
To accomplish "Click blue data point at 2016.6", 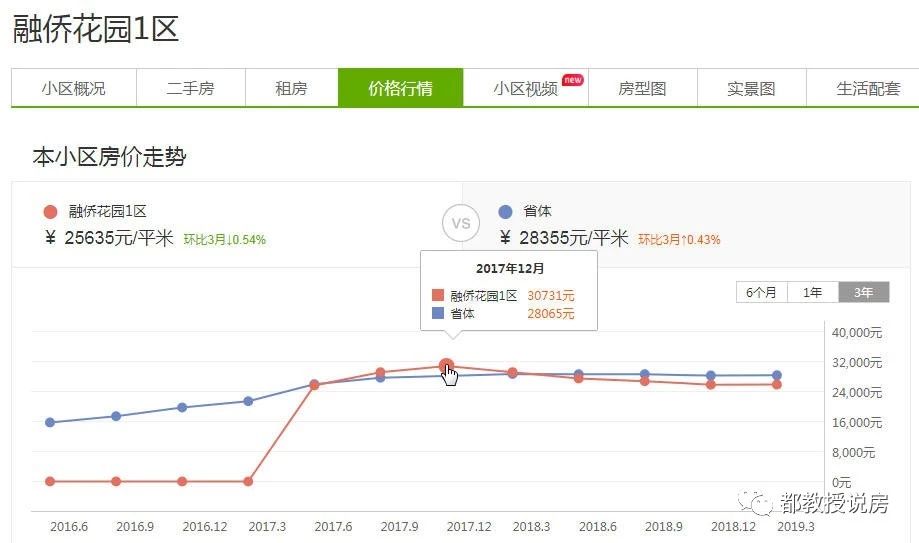I will [50, 422].
